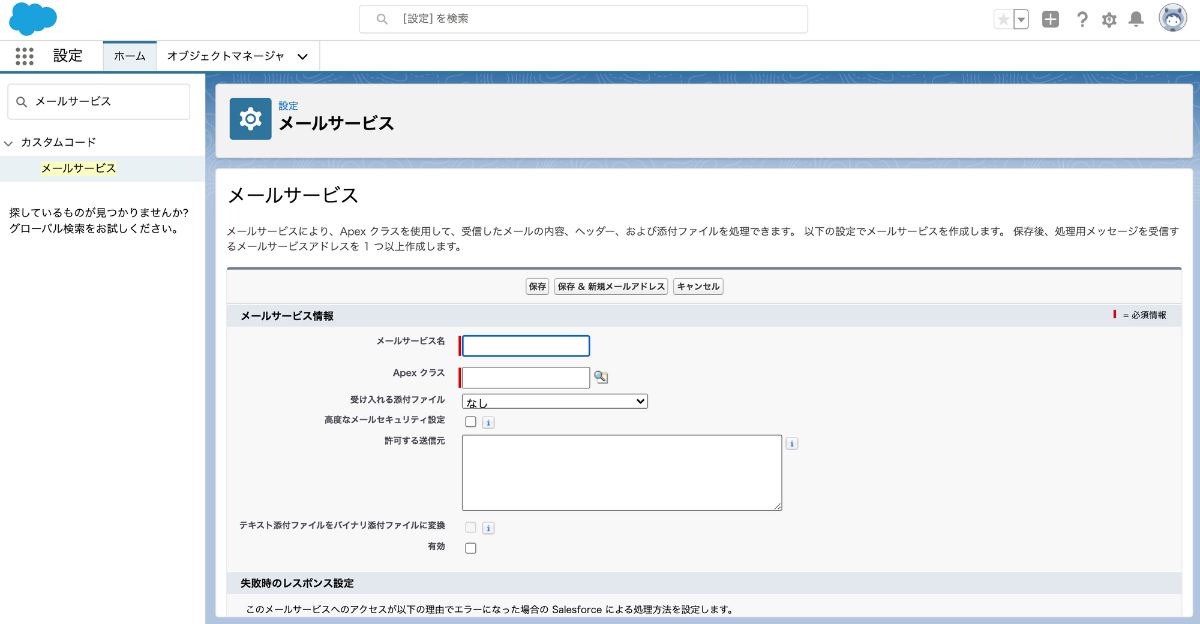Image resolution: width=1200 pixels, height=624 pixels.
Task: Check the 有効 checkbox
Action: (x=470, y=548)
